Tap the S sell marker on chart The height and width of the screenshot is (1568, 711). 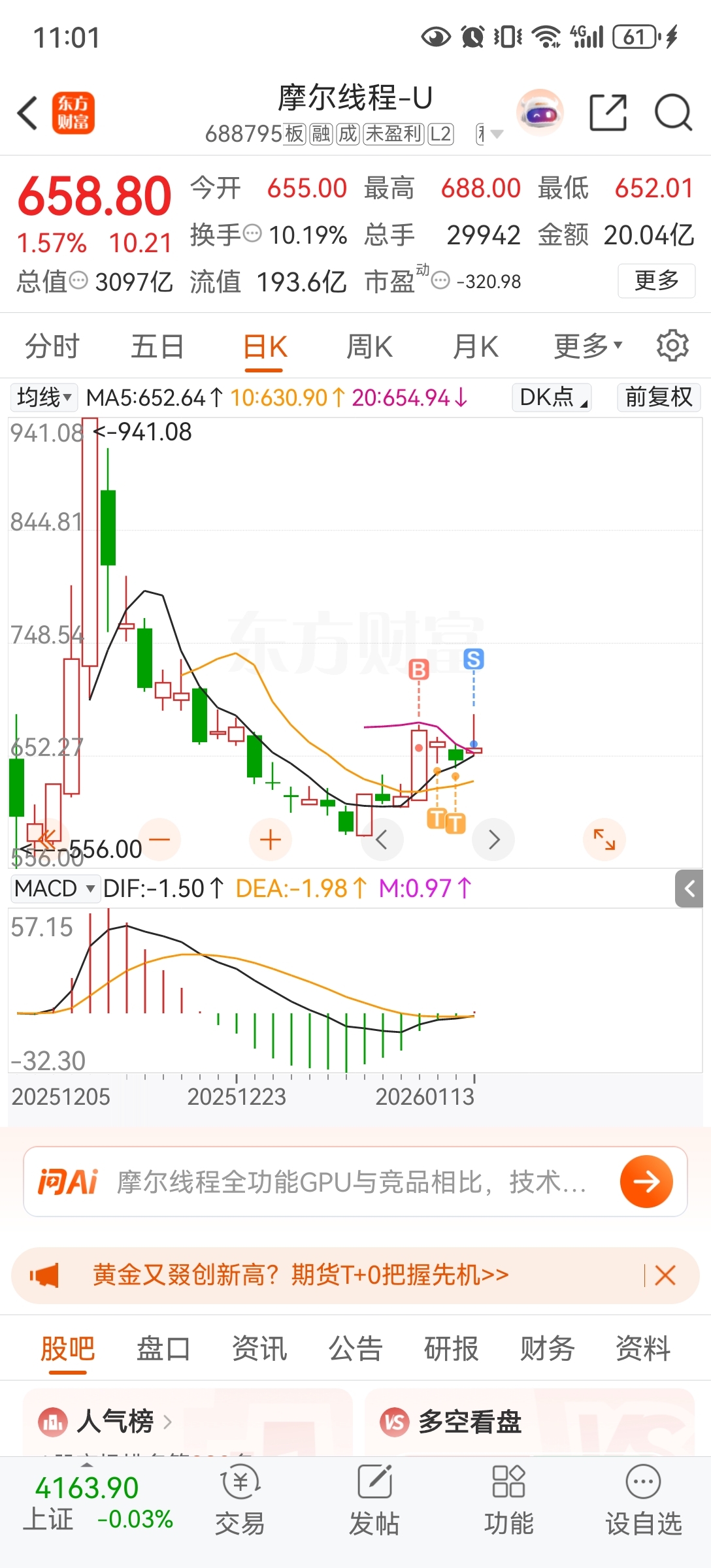click(474, 659)
